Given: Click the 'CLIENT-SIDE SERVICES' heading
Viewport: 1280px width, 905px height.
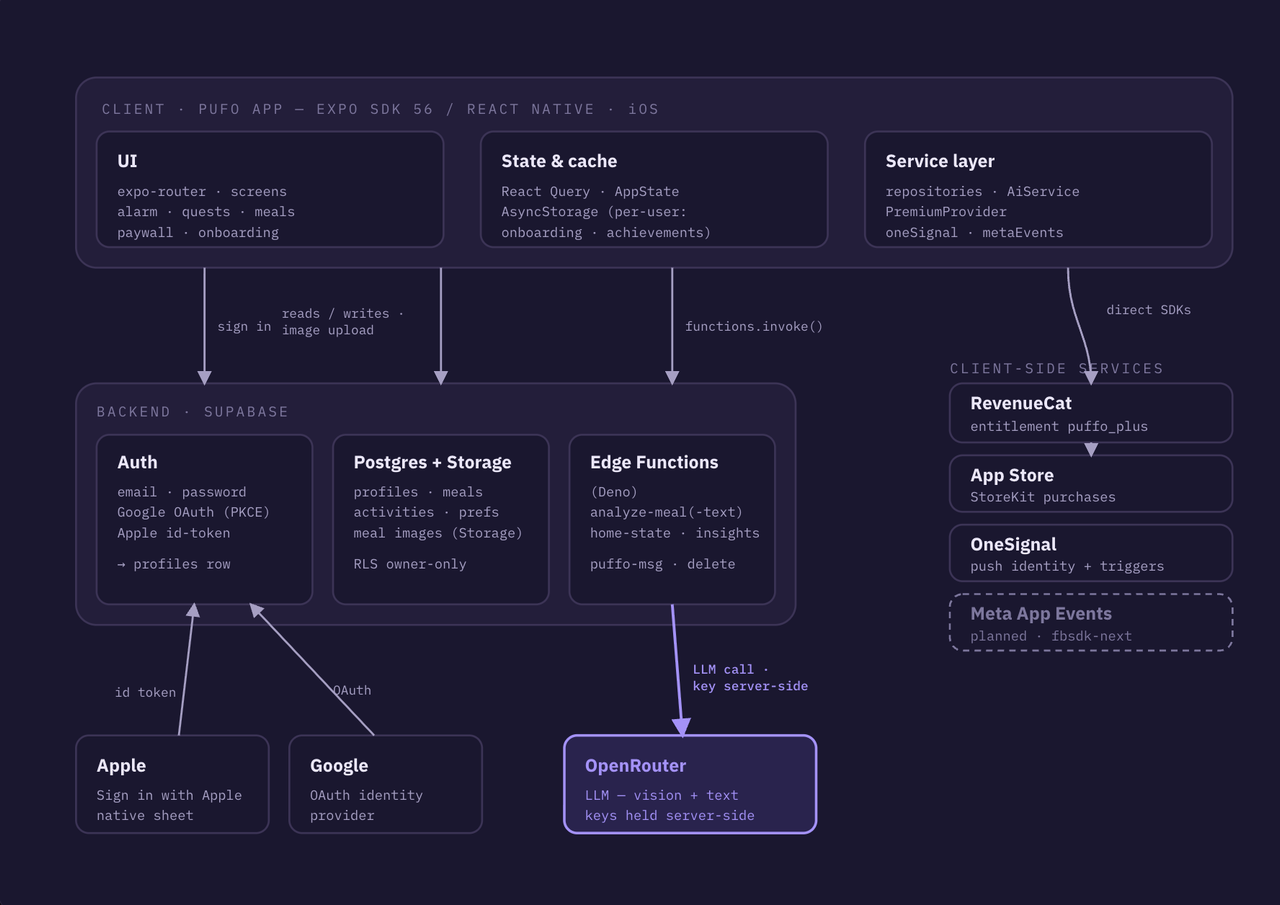Looking at the screenshot, I should pyautogui.click(x=1057, y=369).
